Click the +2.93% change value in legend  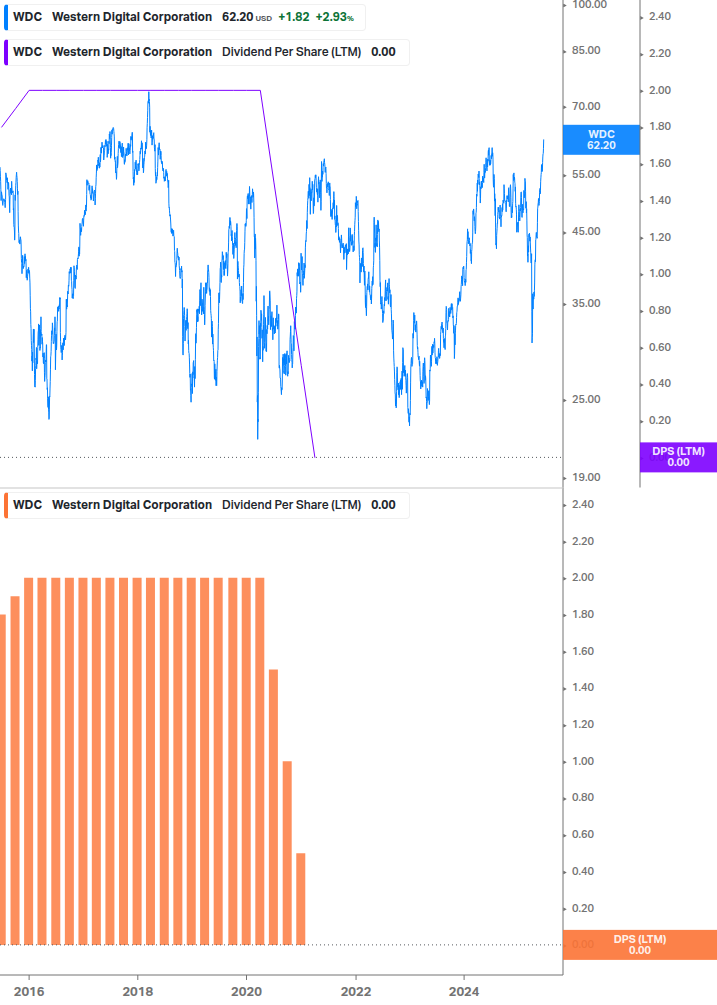334,17
